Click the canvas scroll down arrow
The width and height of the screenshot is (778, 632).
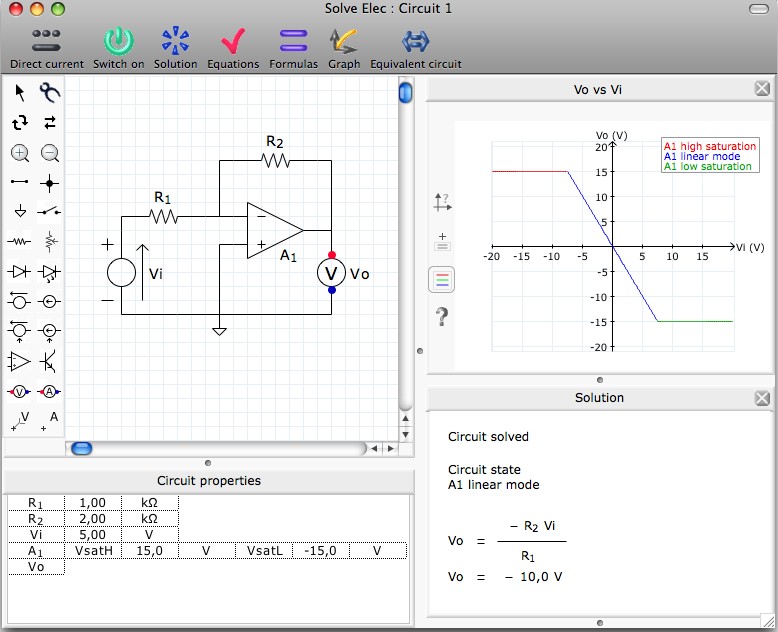click(405, 435)
